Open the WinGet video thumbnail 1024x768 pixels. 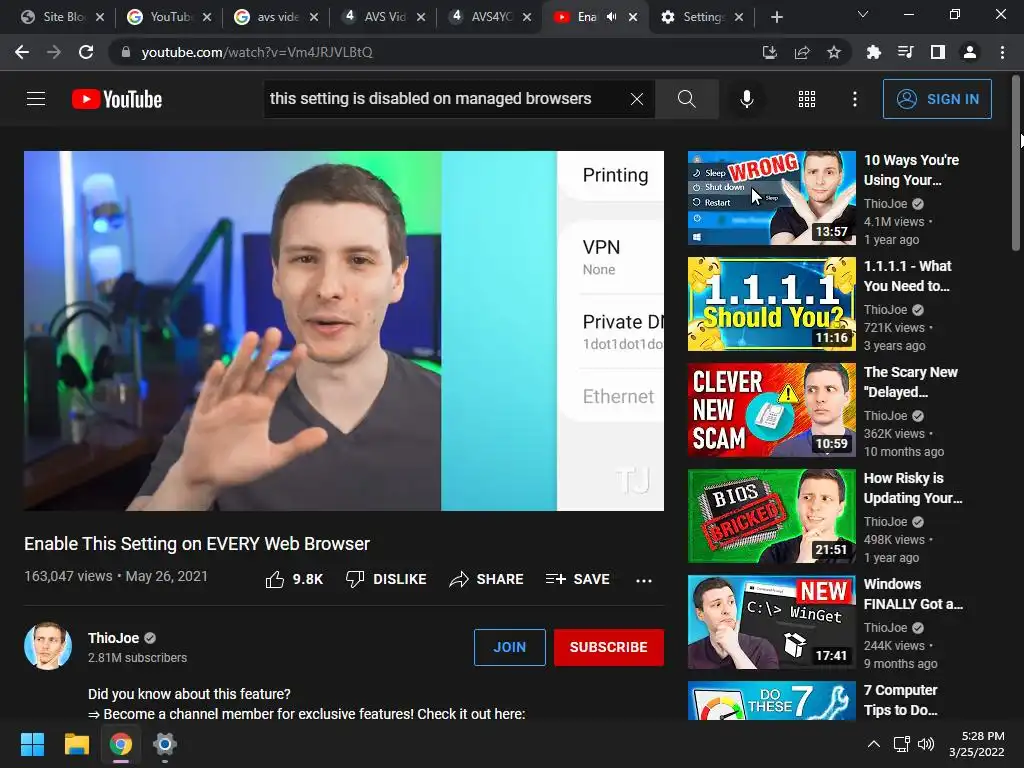[x=771, y=622]
